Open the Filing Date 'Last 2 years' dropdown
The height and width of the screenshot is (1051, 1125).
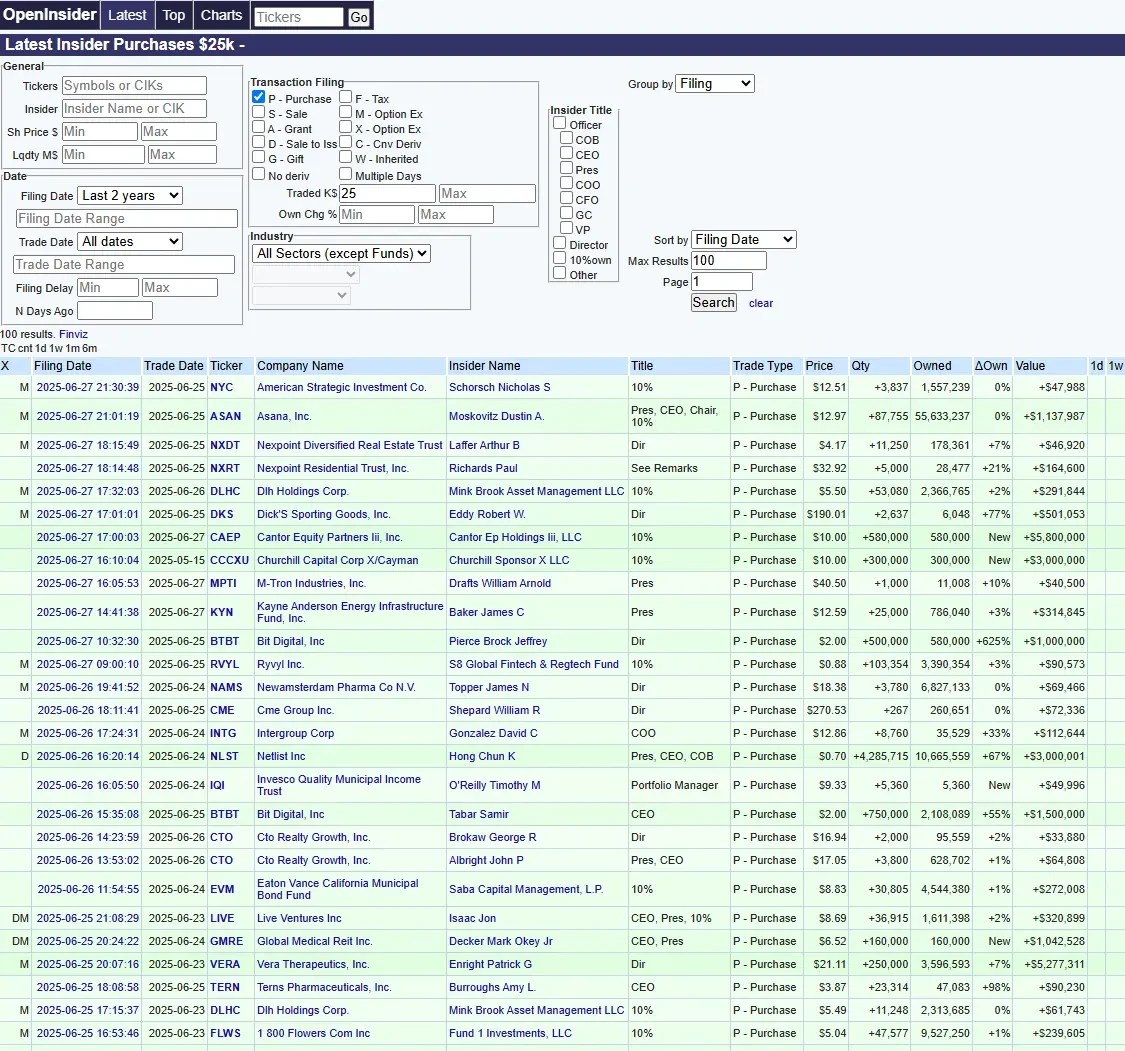point(130,195)
